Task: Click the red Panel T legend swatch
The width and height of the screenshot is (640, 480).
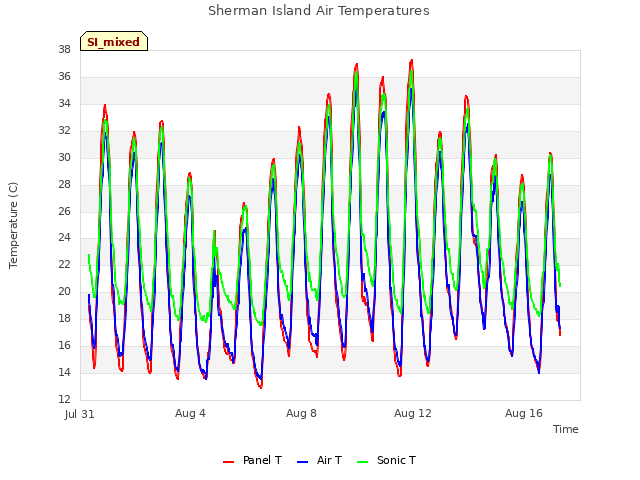Action: (x=229, y=462)
